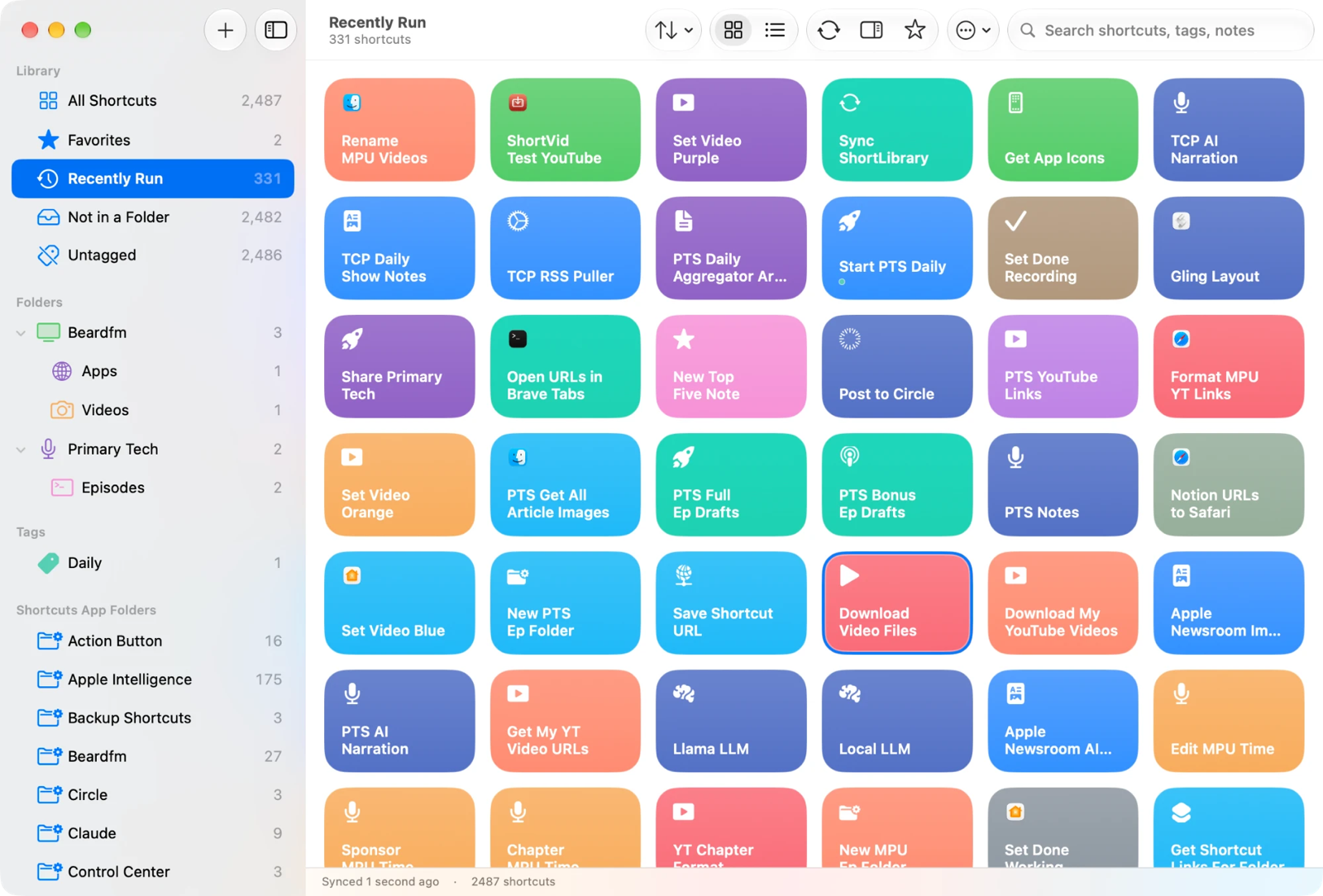This screenshot has height=896, width=1323.
Task: Click the microphone icon on TCP AI Narration
Action: point(1182,102)
